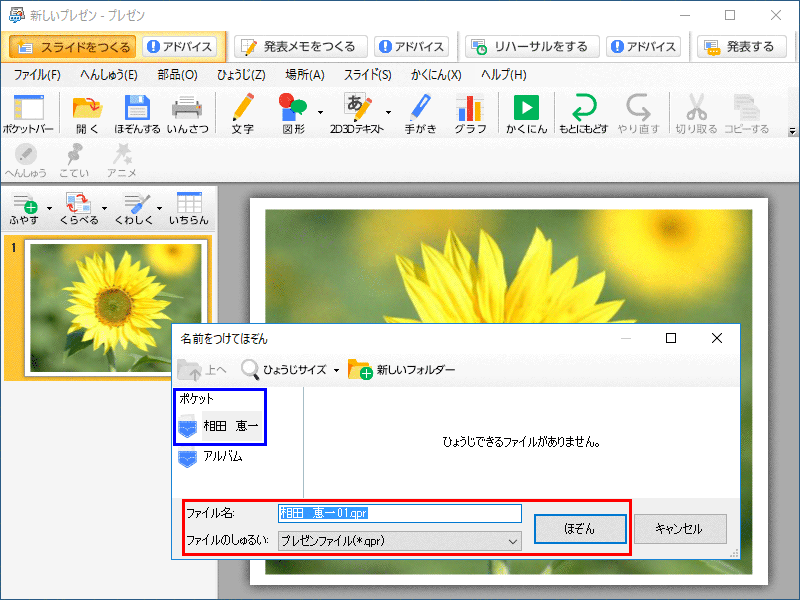Open the かくにん(X) menu

click(x=436, y=75)
